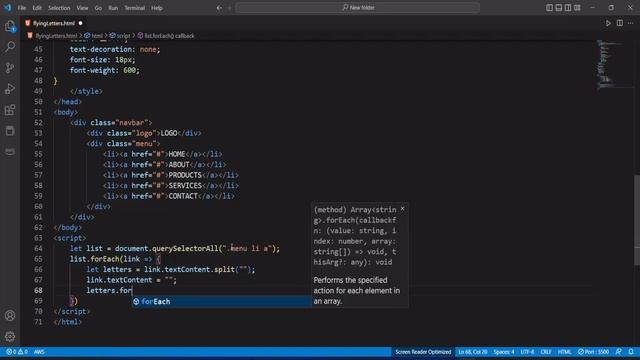This screenshot has height=360, width=640.
Task: Click the LOGO text on line 53
Action: [169, 133]
